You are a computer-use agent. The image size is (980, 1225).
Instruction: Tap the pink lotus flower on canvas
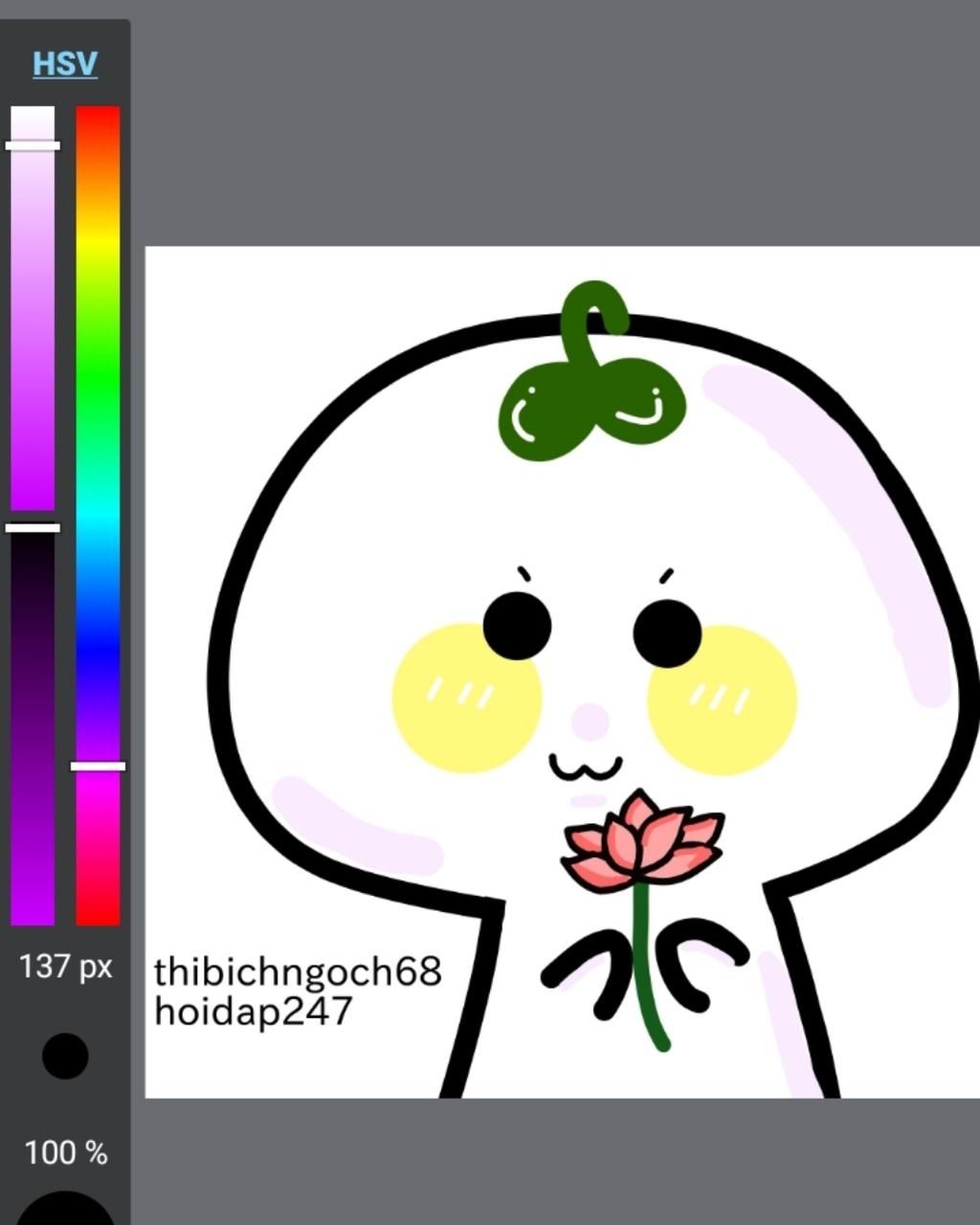tap(643, 842)
